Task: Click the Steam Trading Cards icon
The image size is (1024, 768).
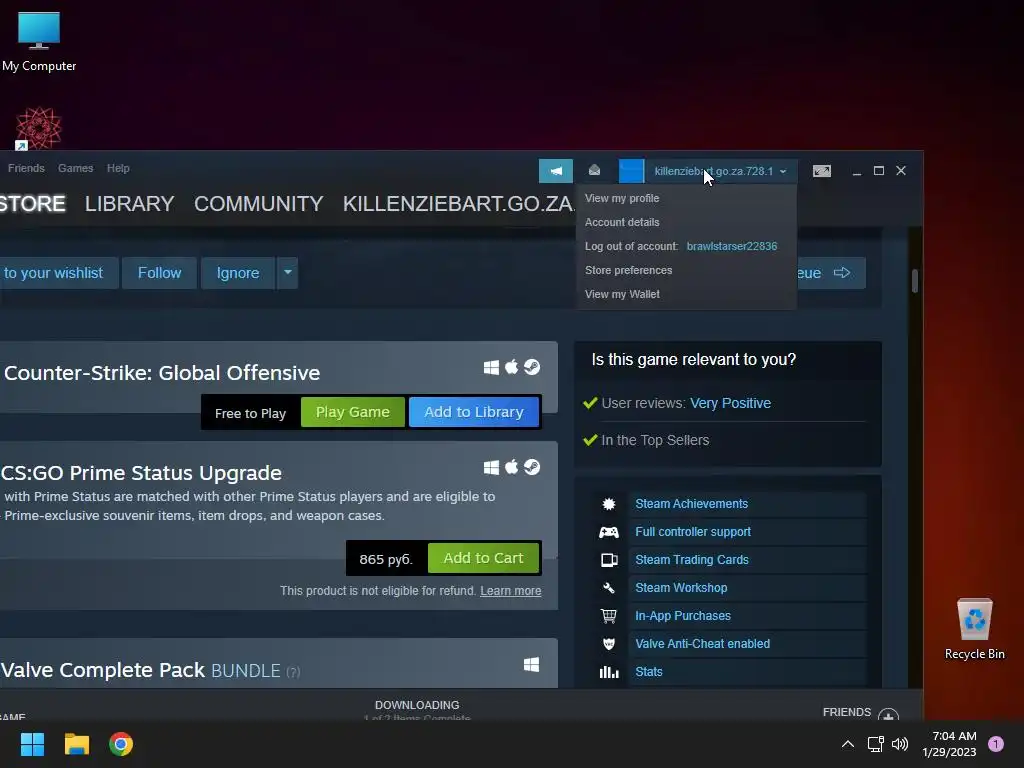Action: [609, 560]
